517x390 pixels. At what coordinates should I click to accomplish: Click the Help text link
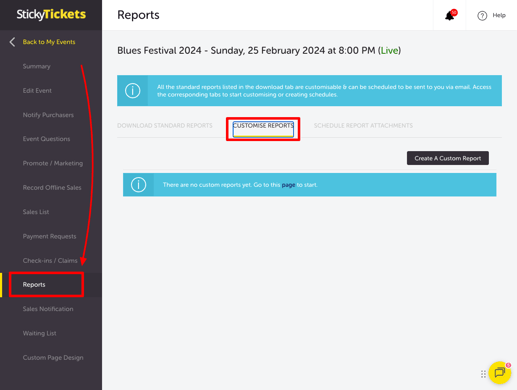coord(499,15)
